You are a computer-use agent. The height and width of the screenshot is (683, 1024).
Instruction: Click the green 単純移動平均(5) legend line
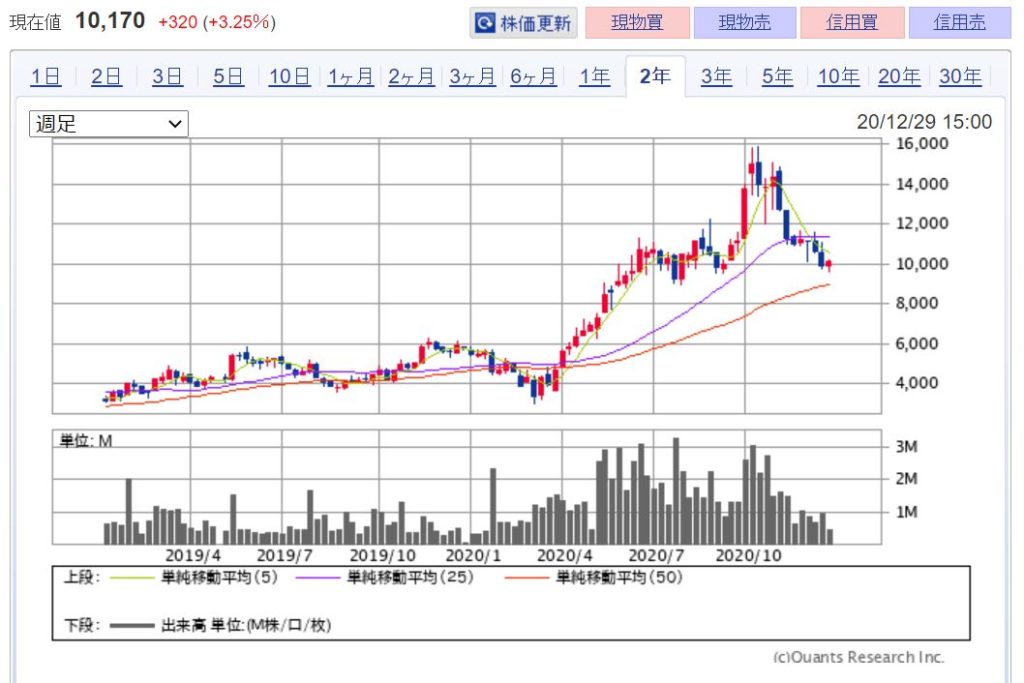point(130,577)
